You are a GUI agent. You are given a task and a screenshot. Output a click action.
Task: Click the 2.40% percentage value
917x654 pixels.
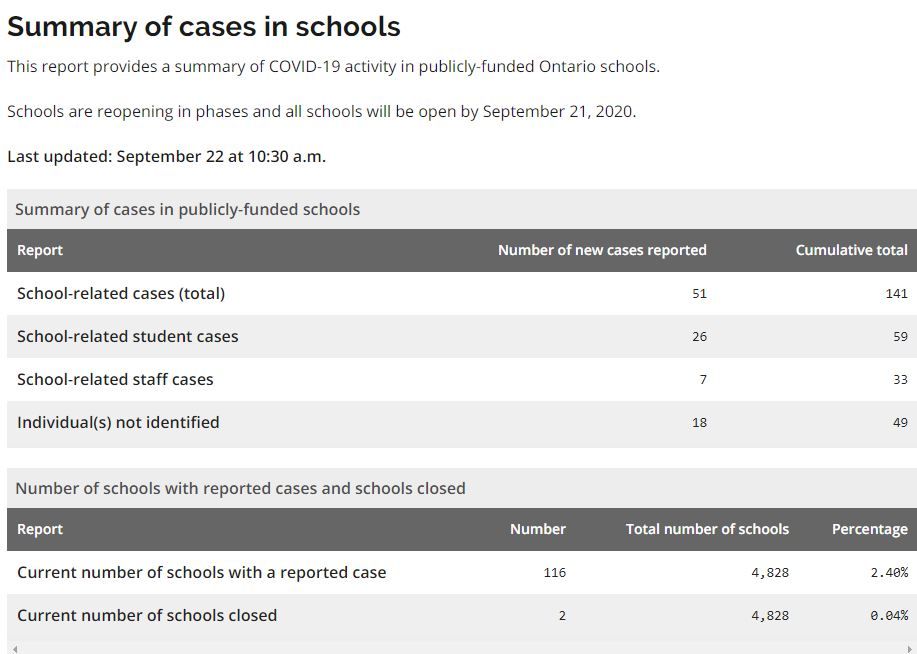(888, 572)
